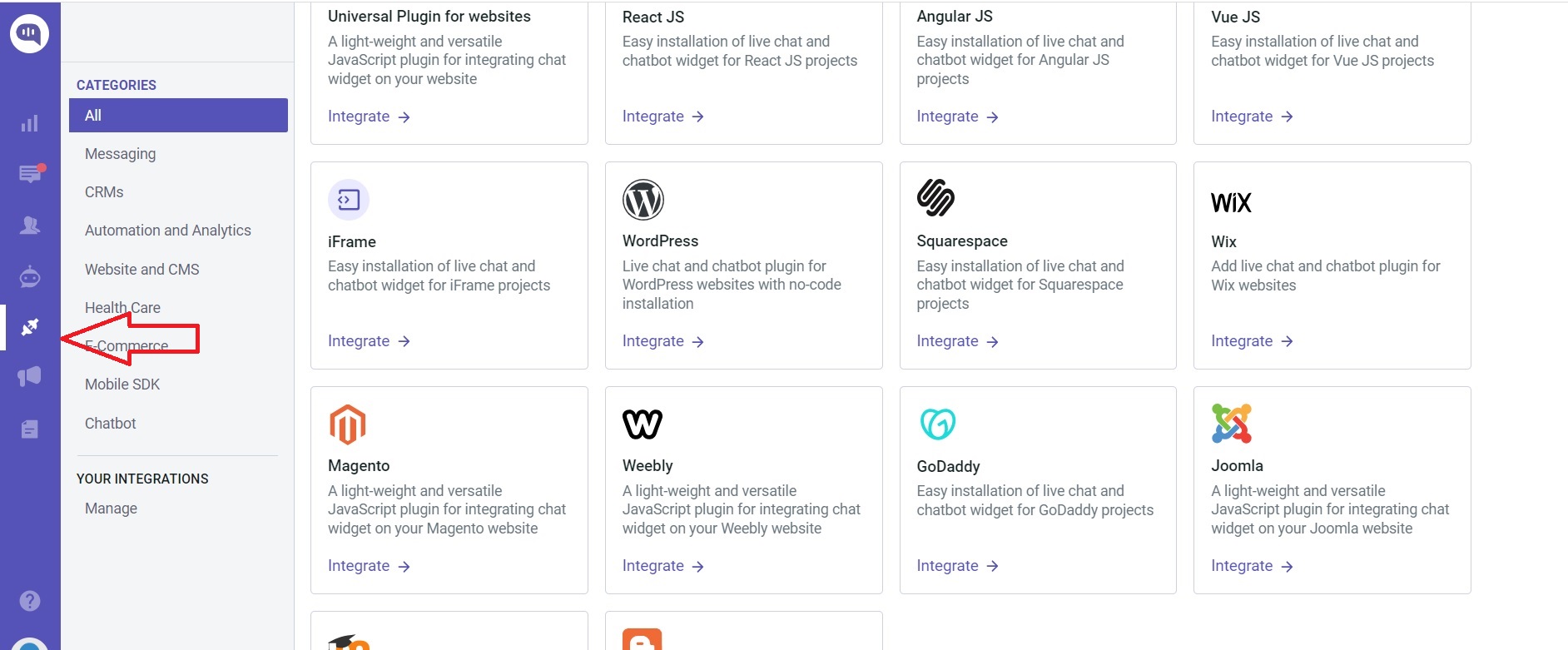Open the users icon in sidebar
This screenshot has width=1568, height=650.
coord(30,226)
